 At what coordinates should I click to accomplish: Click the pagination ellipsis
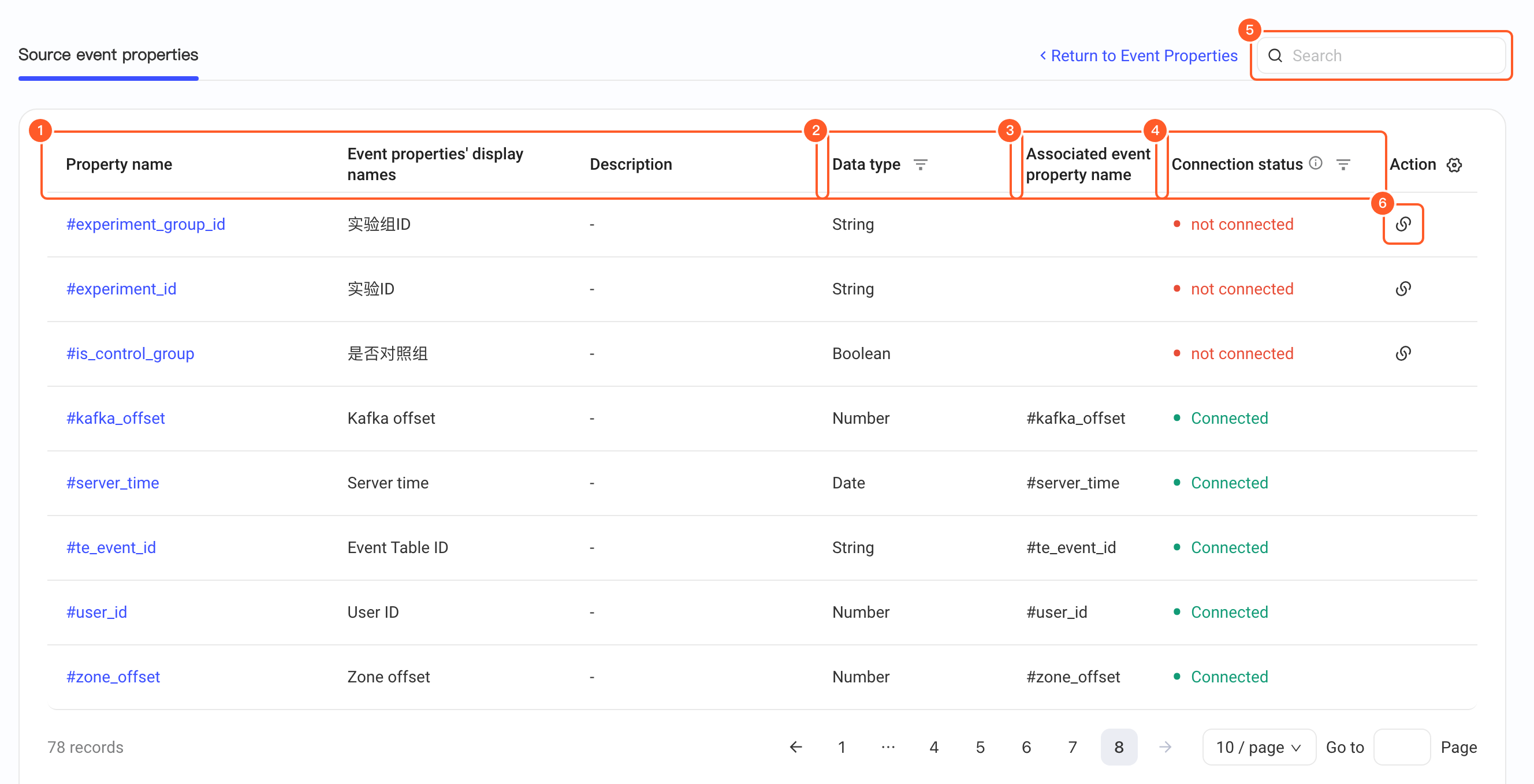[888, 746]
